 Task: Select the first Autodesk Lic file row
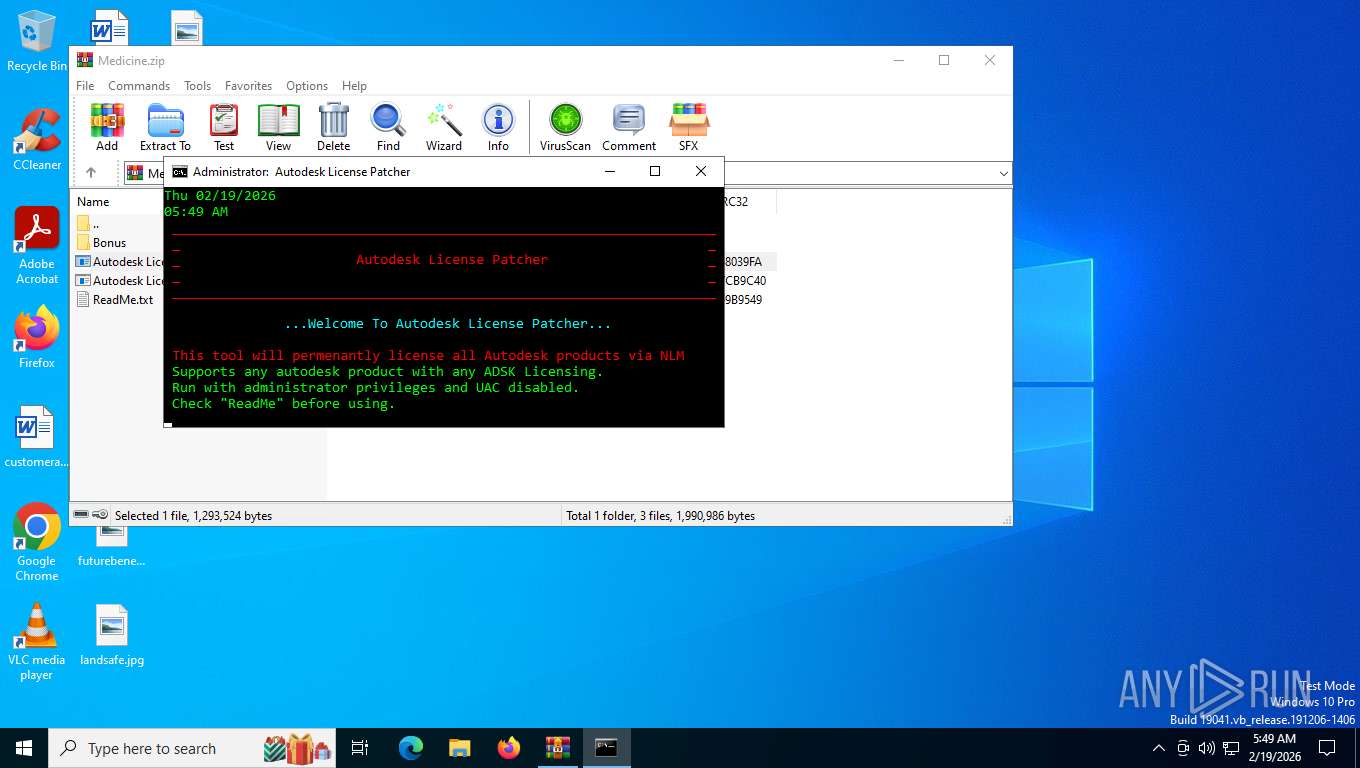(118, 262)
